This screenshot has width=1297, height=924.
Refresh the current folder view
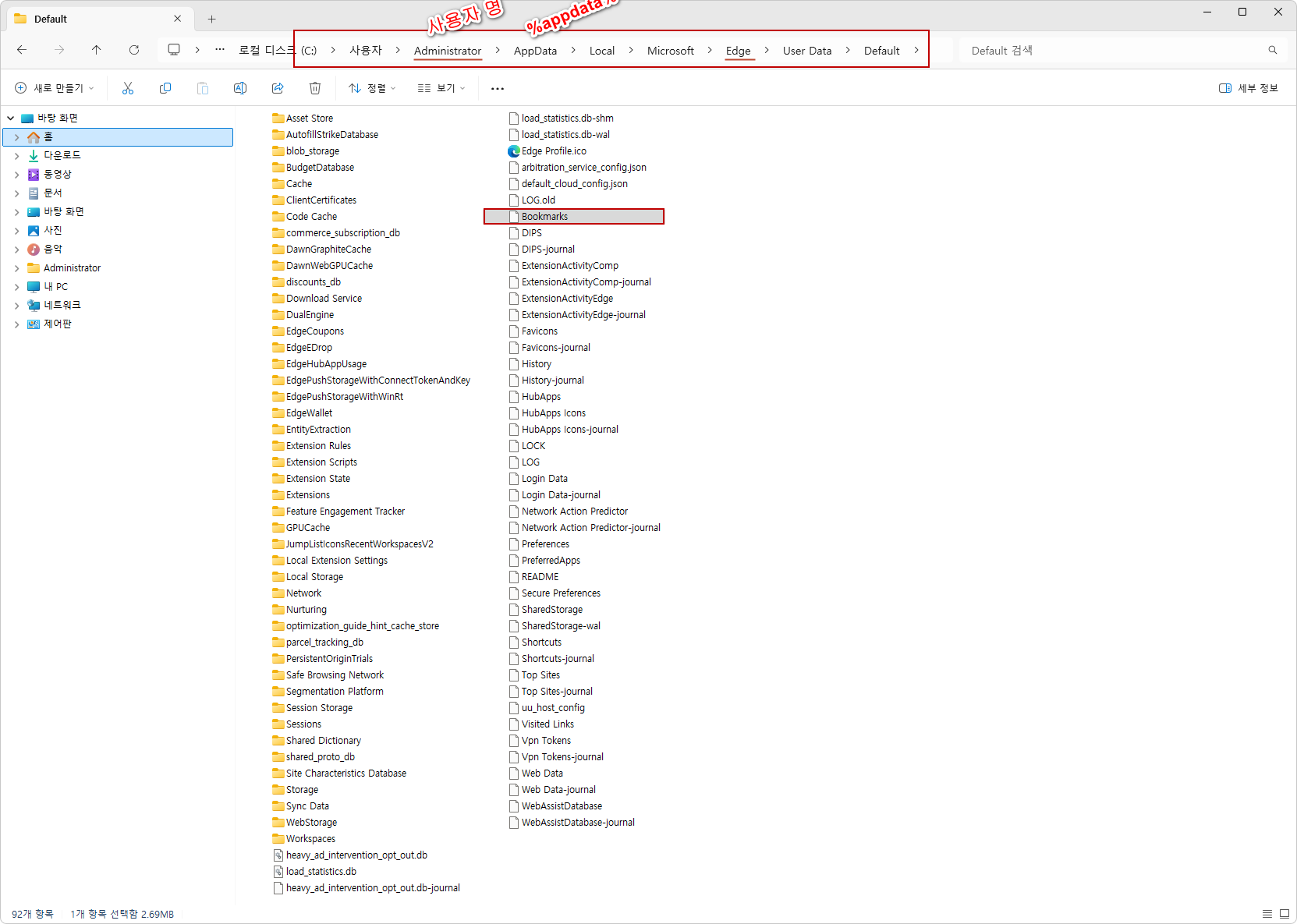click(134, 50)
